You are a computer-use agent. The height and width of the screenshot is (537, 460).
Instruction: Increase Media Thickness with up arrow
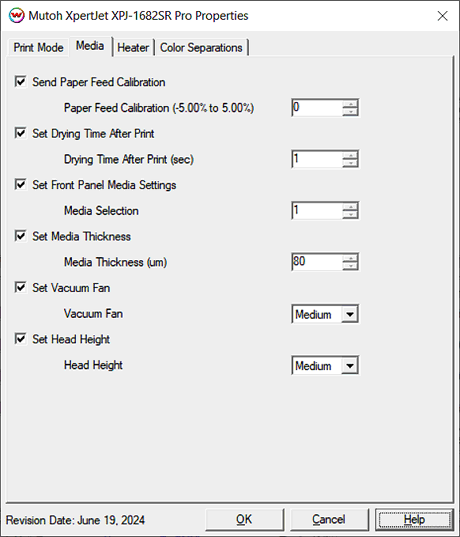[x=350, y=258]
